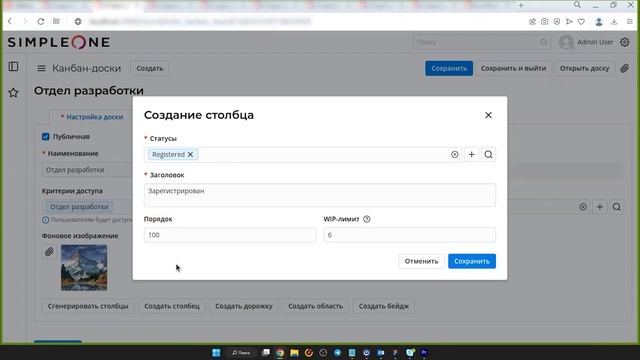The image size is (640, 360).
Task: Open the browser start page grid icon
Action: (56, 21)
